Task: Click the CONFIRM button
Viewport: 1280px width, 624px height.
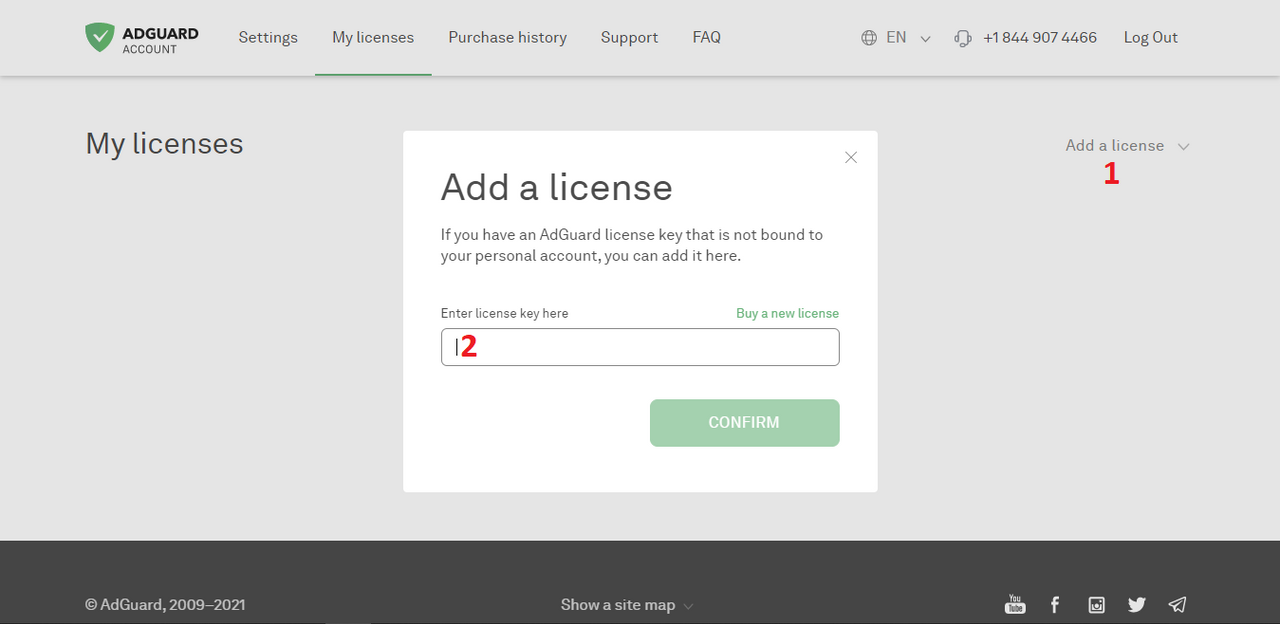Action: (x=744, y=422)
